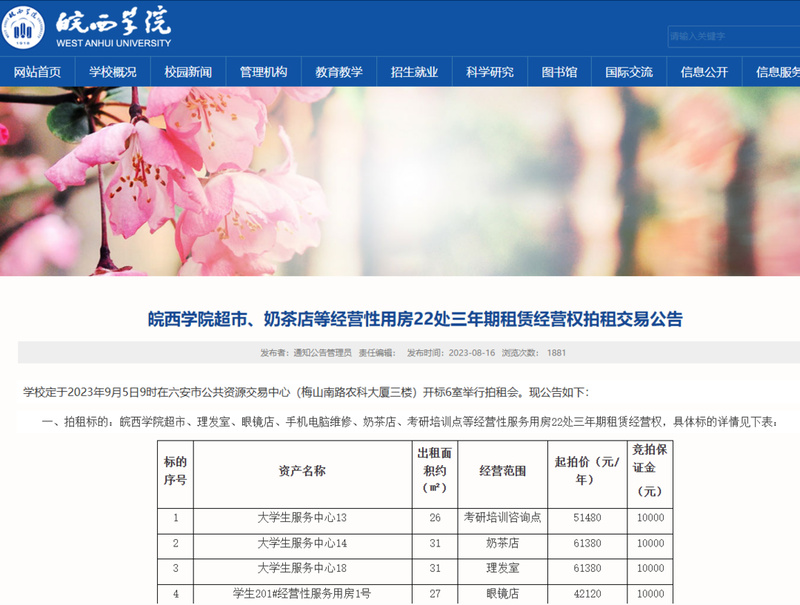Click the publish date 2023-08-16
This screenshot has width=800, height=605.
click(471, 352)
